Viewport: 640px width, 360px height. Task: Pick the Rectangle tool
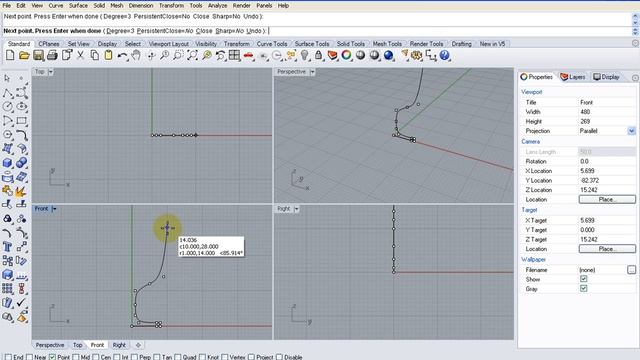pyautogui.click(x=22, y=121)
